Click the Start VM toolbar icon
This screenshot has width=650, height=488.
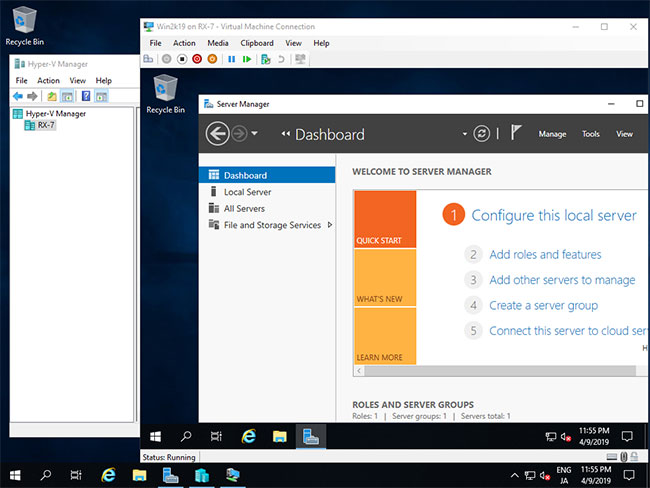[166, 59]
